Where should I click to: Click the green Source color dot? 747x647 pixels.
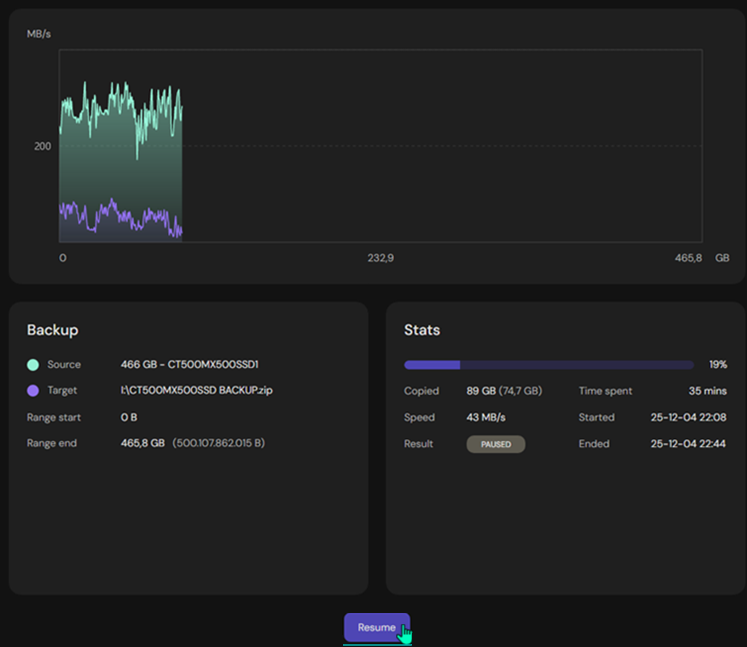coord(33,365)
